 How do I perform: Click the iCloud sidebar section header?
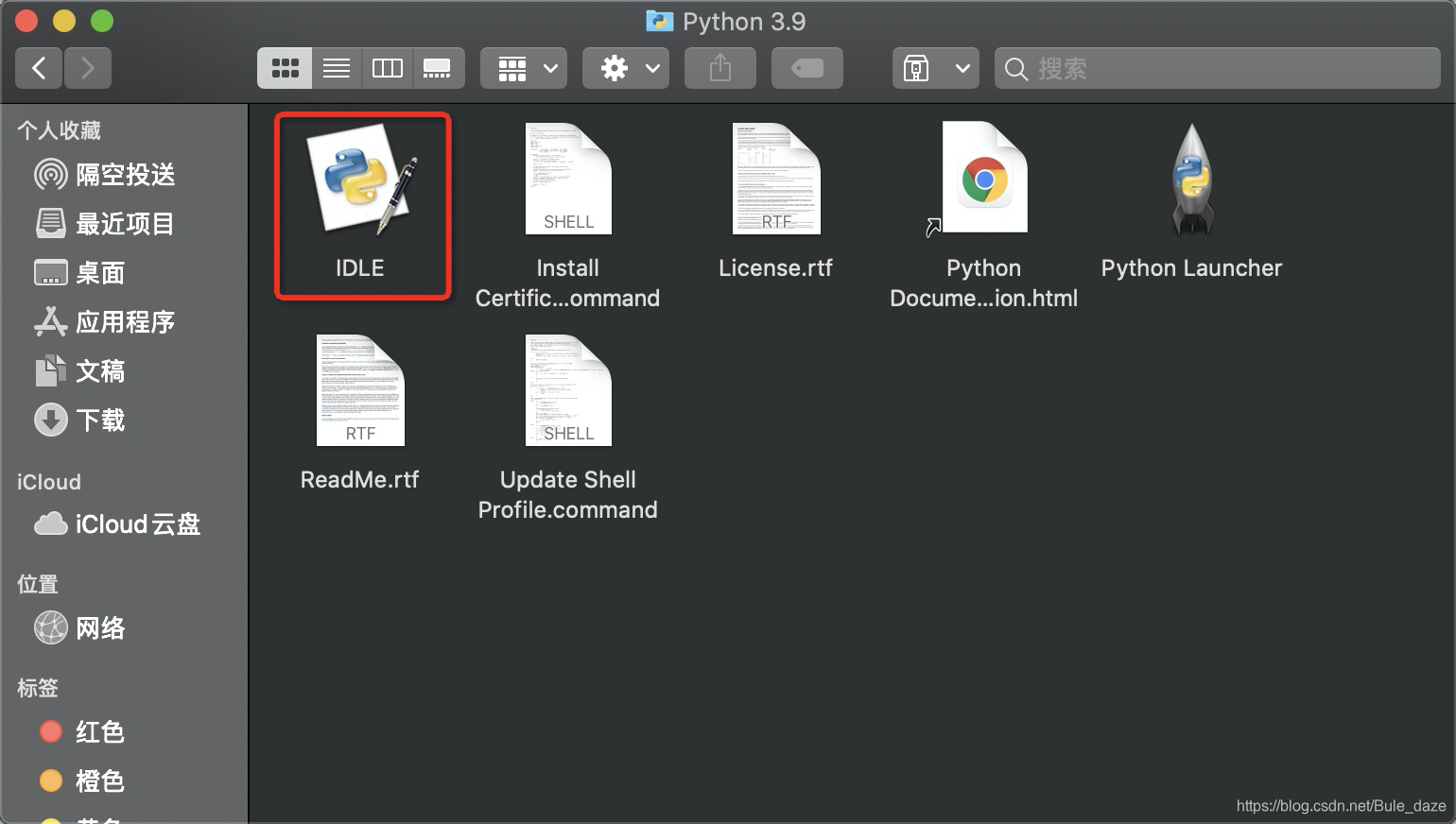click(49, 482)
